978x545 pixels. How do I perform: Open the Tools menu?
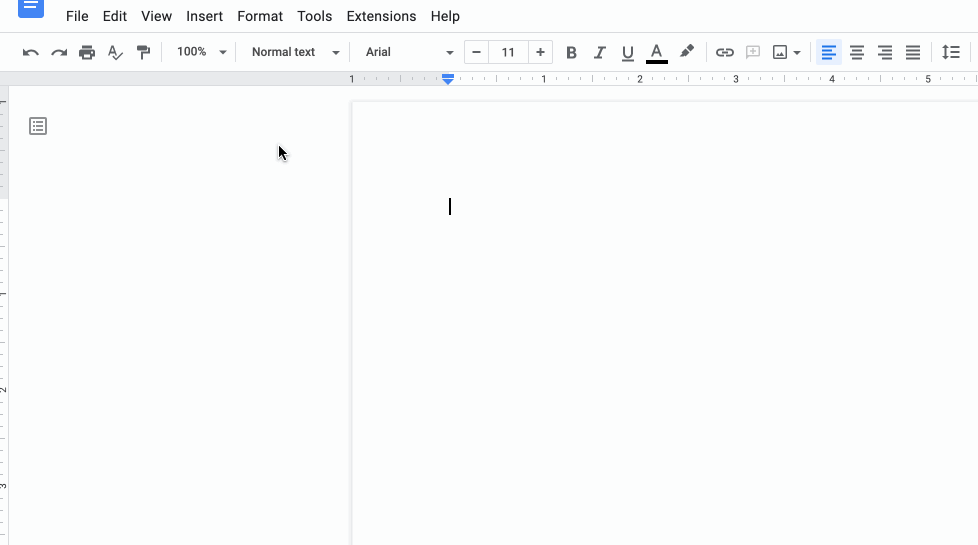click(x=314, y=16)
